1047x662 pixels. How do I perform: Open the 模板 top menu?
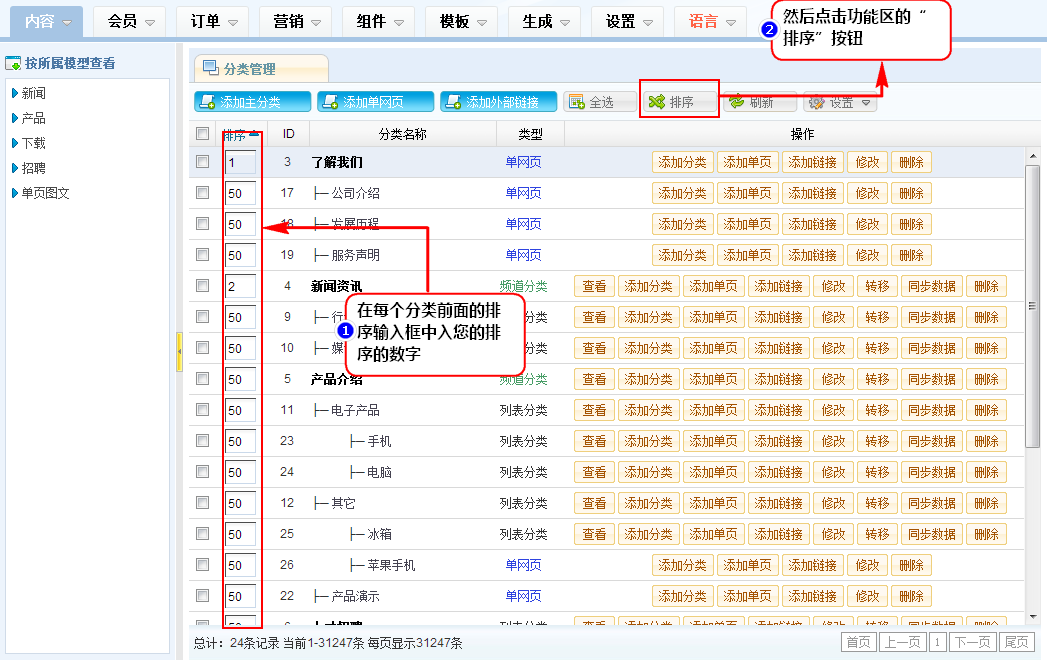point(463,21)
